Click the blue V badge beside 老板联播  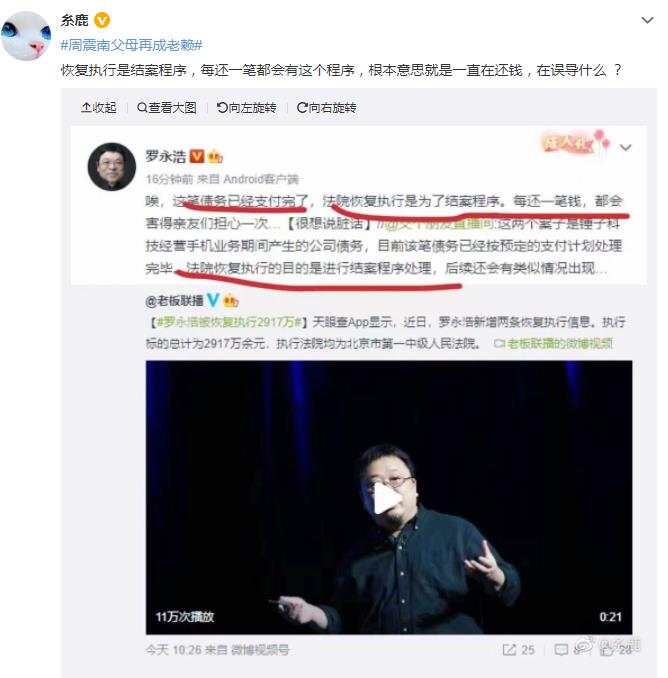pyautogui.click(x=213, y=300)
